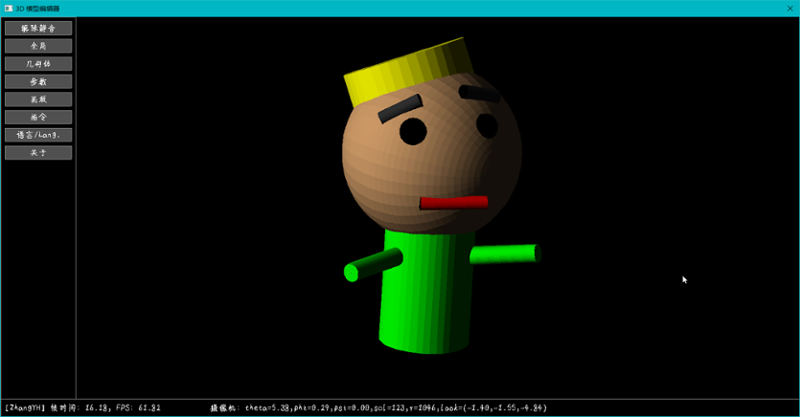Click the look=(-1.40,-1.55,-4.84) status value
The height and width of the screenshot is (417, 800).
pyautogui.click(x=494, y=408)
